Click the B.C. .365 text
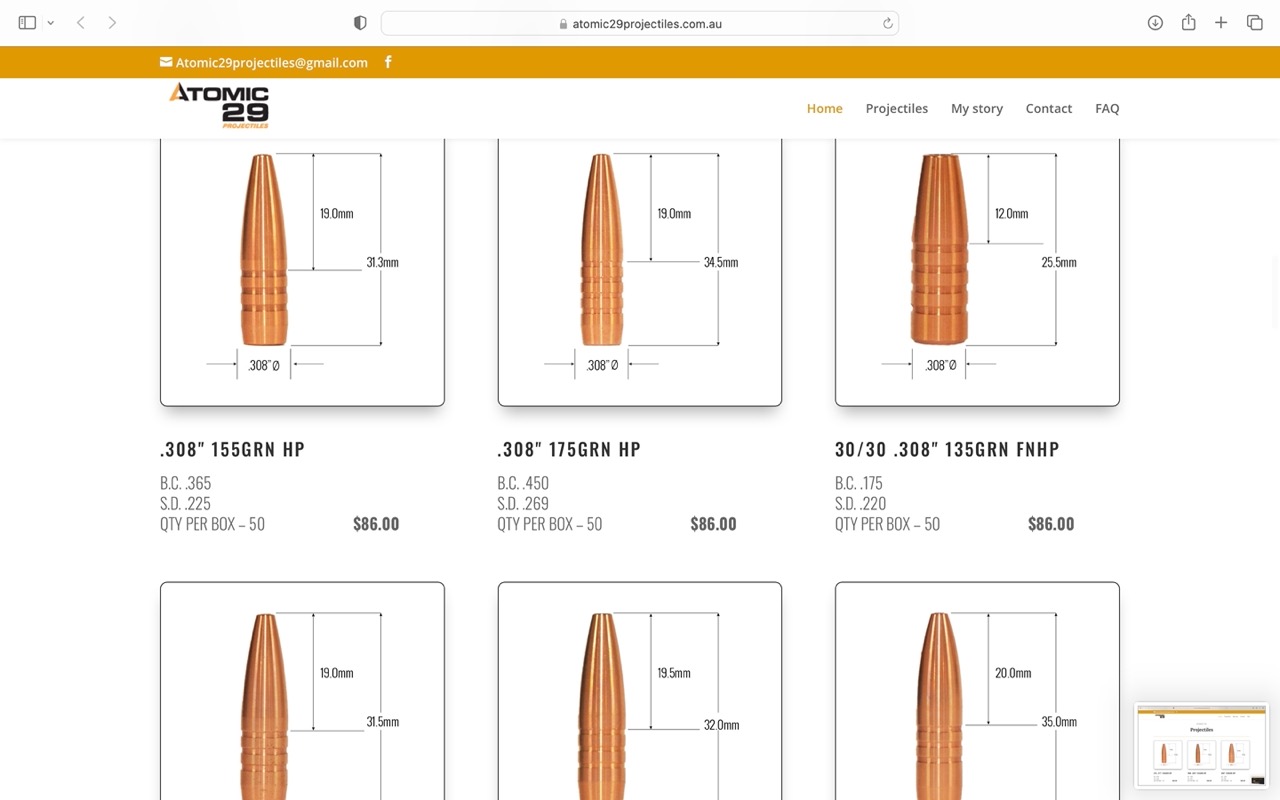This screenshot has height=800, width=1280. 185,483
